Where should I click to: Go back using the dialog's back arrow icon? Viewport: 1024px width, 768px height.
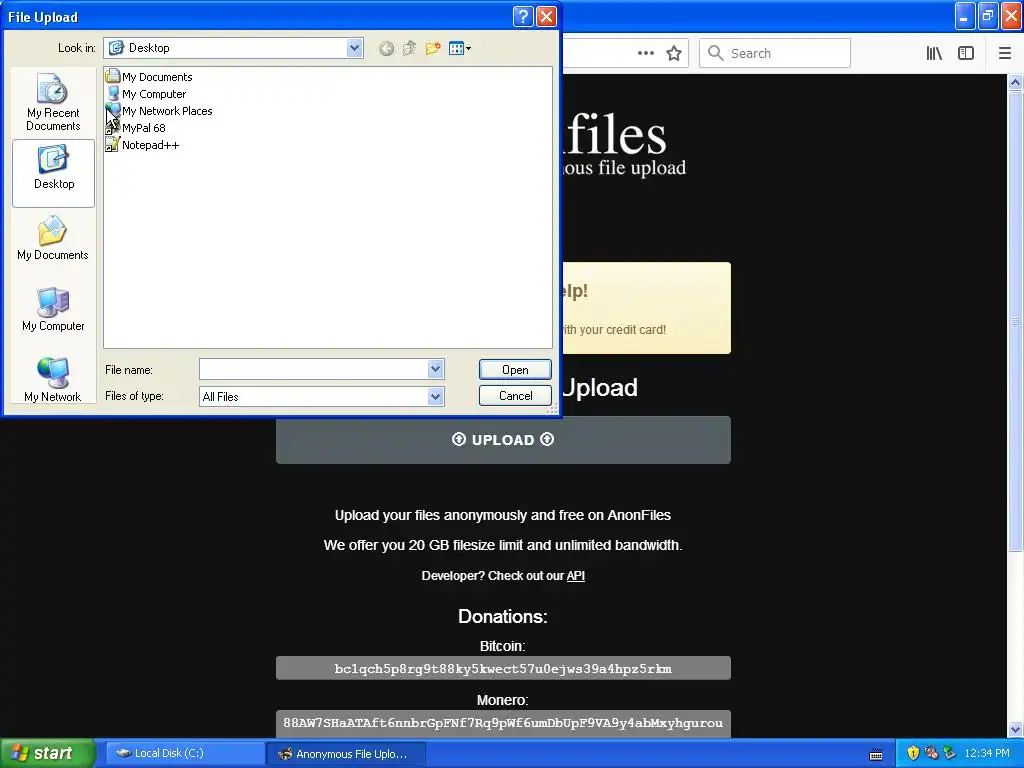pos(387,48)
